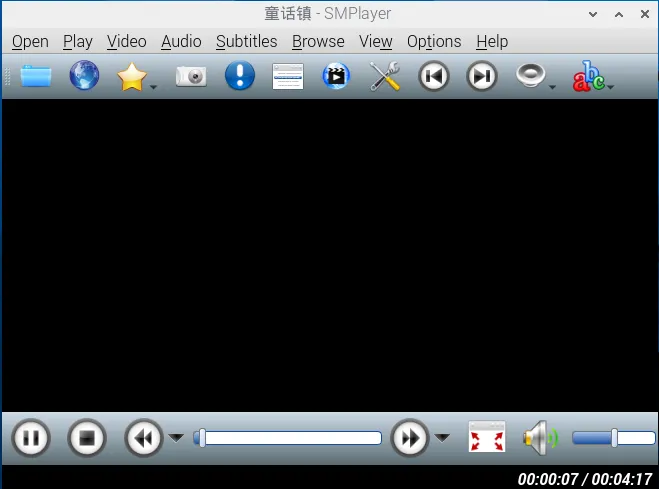
Task: Minimize the SMPlayer window
Action: [593, 14]
